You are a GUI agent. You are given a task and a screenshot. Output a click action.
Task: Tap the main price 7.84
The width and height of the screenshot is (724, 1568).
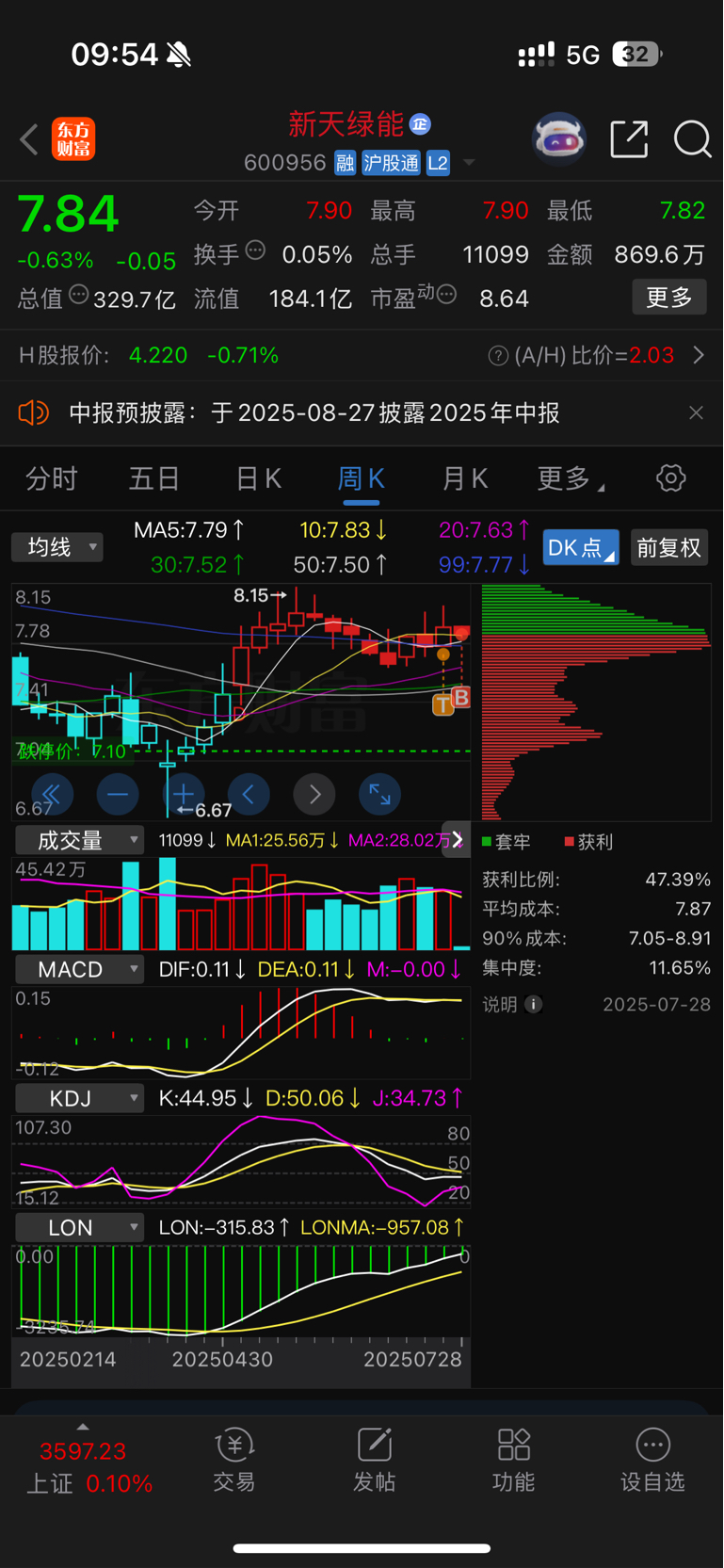point(68,215)
